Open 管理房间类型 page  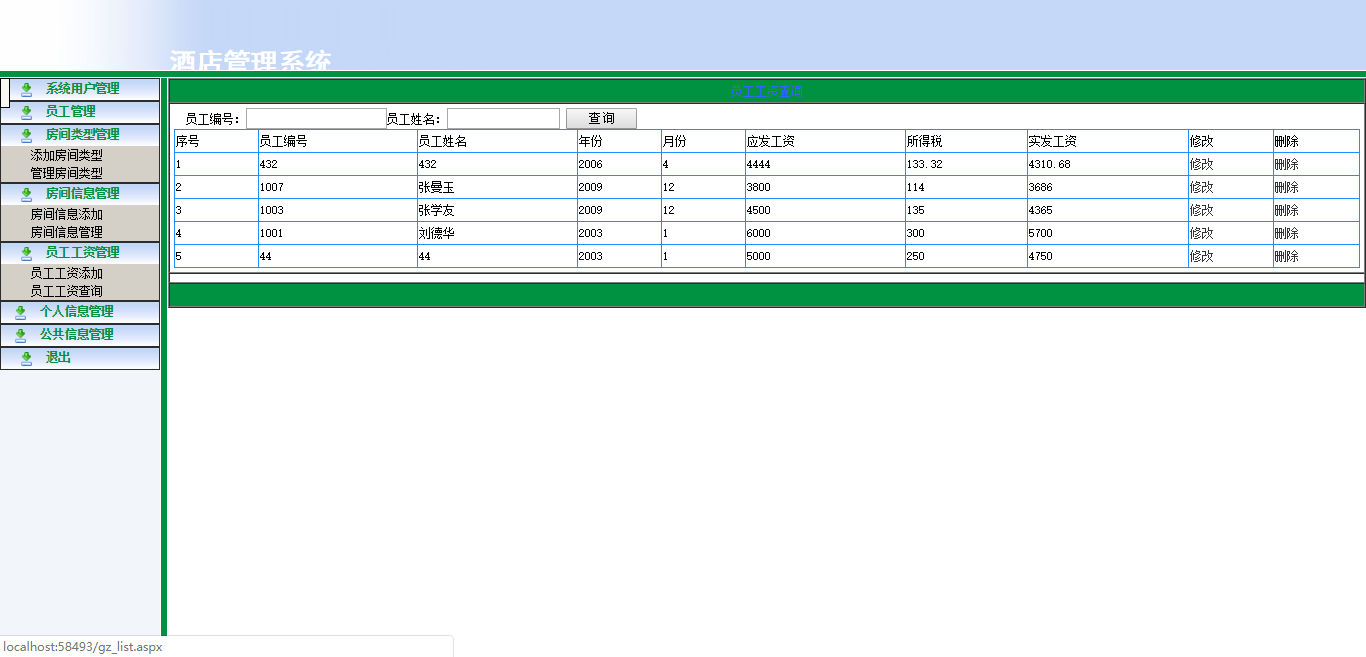66,173
